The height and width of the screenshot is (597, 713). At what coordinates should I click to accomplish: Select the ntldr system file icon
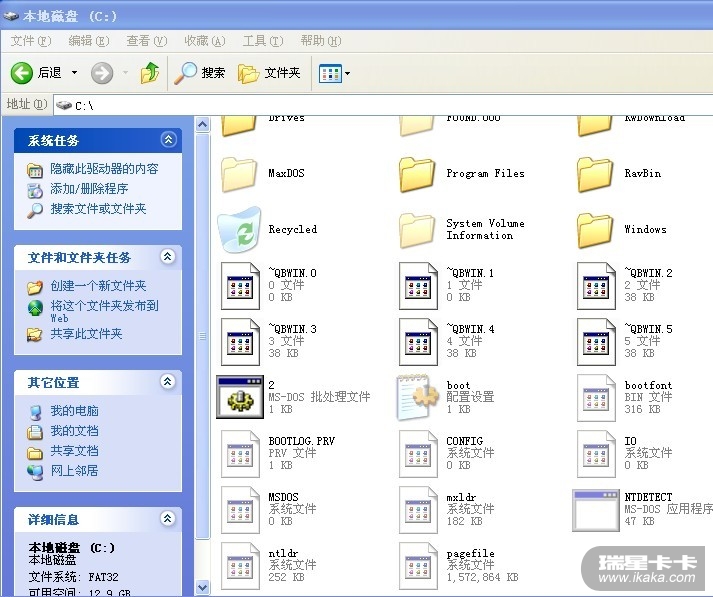[x=240, y=566]
